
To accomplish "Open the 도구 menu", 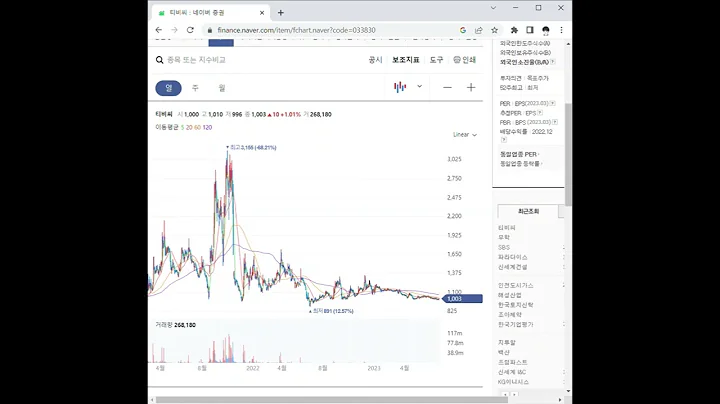I will tap(436, 60).
